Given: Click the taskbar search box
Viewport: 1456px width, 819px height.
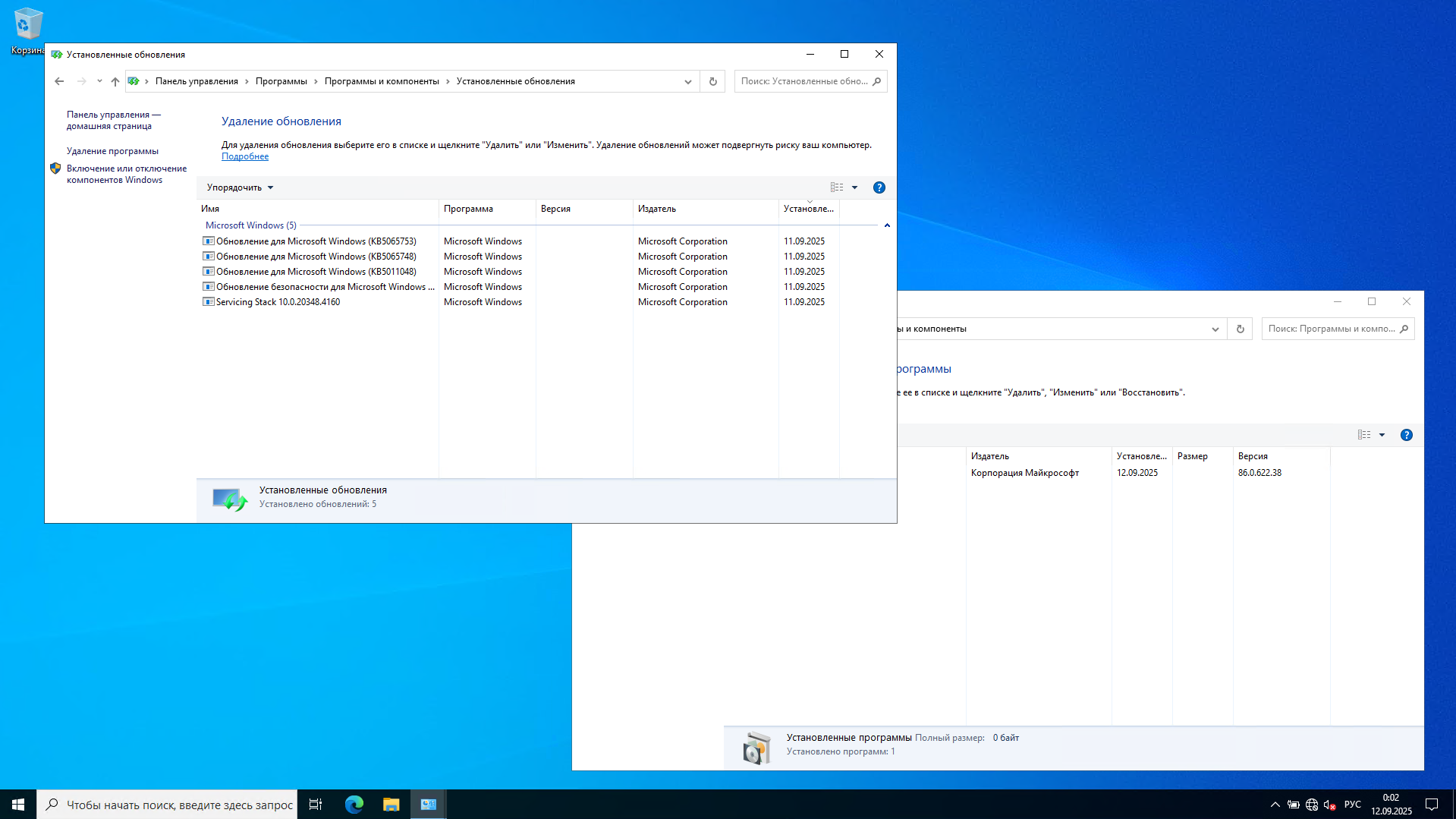Looking at the screenshot, I should 167,805.
